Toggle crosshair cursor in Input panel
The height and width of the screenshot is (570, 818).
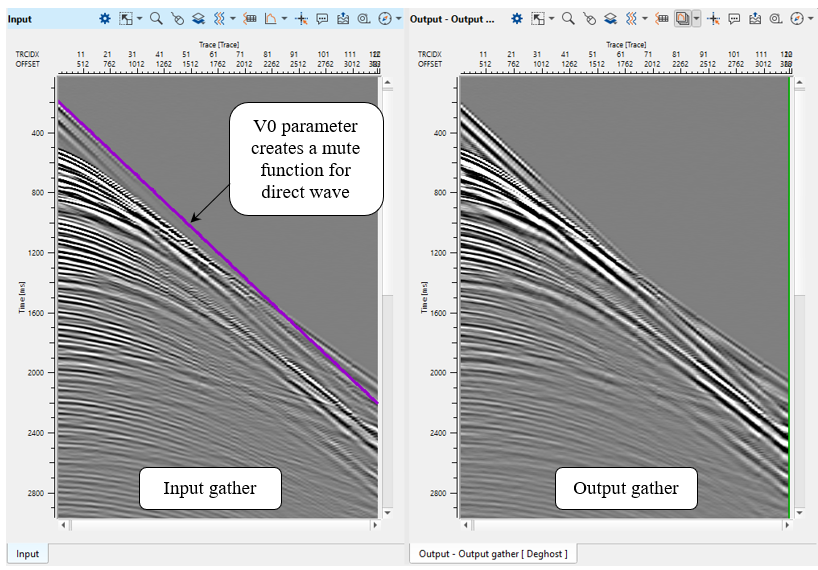[x=300, y=19]
